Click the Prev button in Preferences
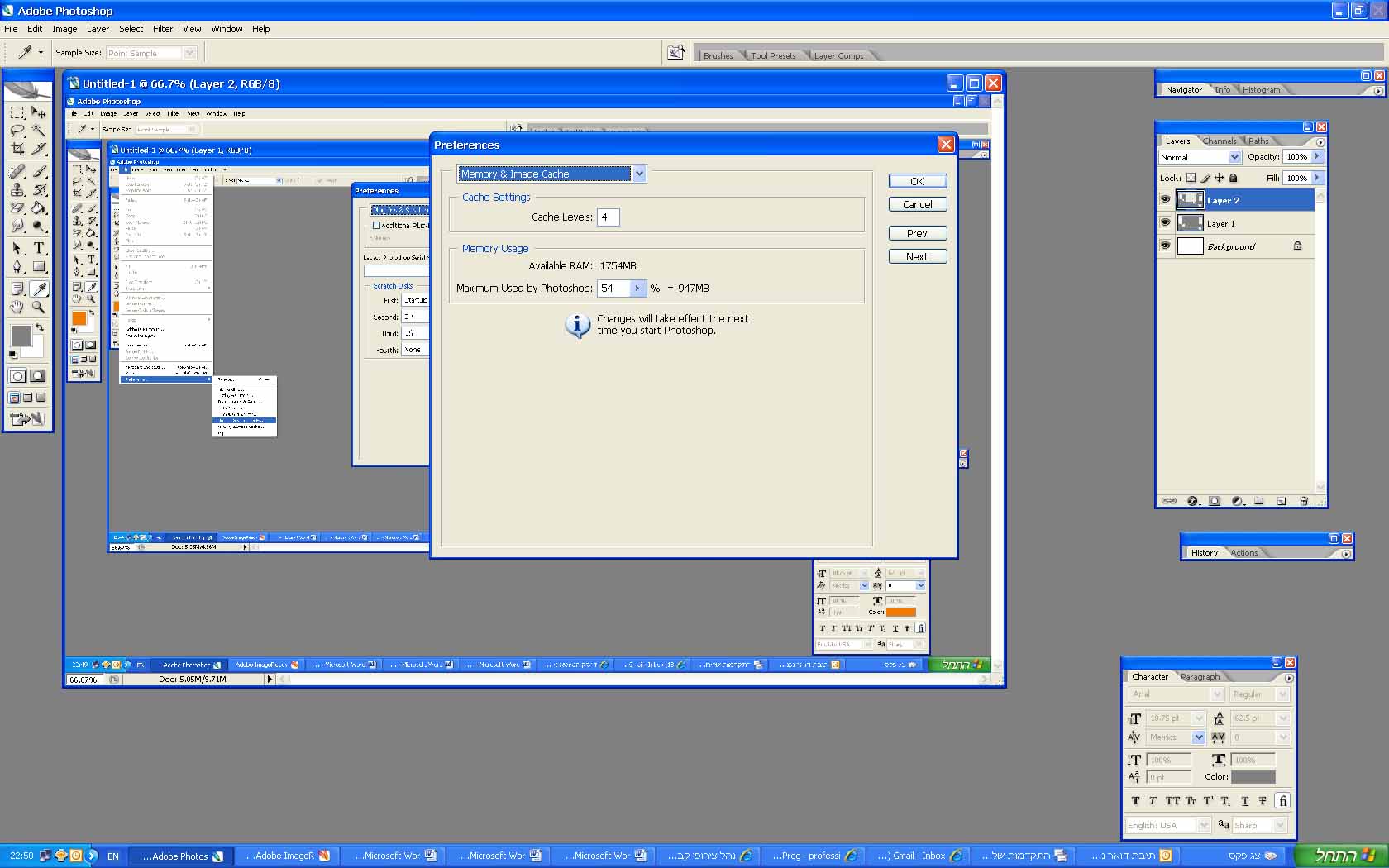Image resolution: width=1389 pixels, height=868 pixels. (x=918, y=234)
